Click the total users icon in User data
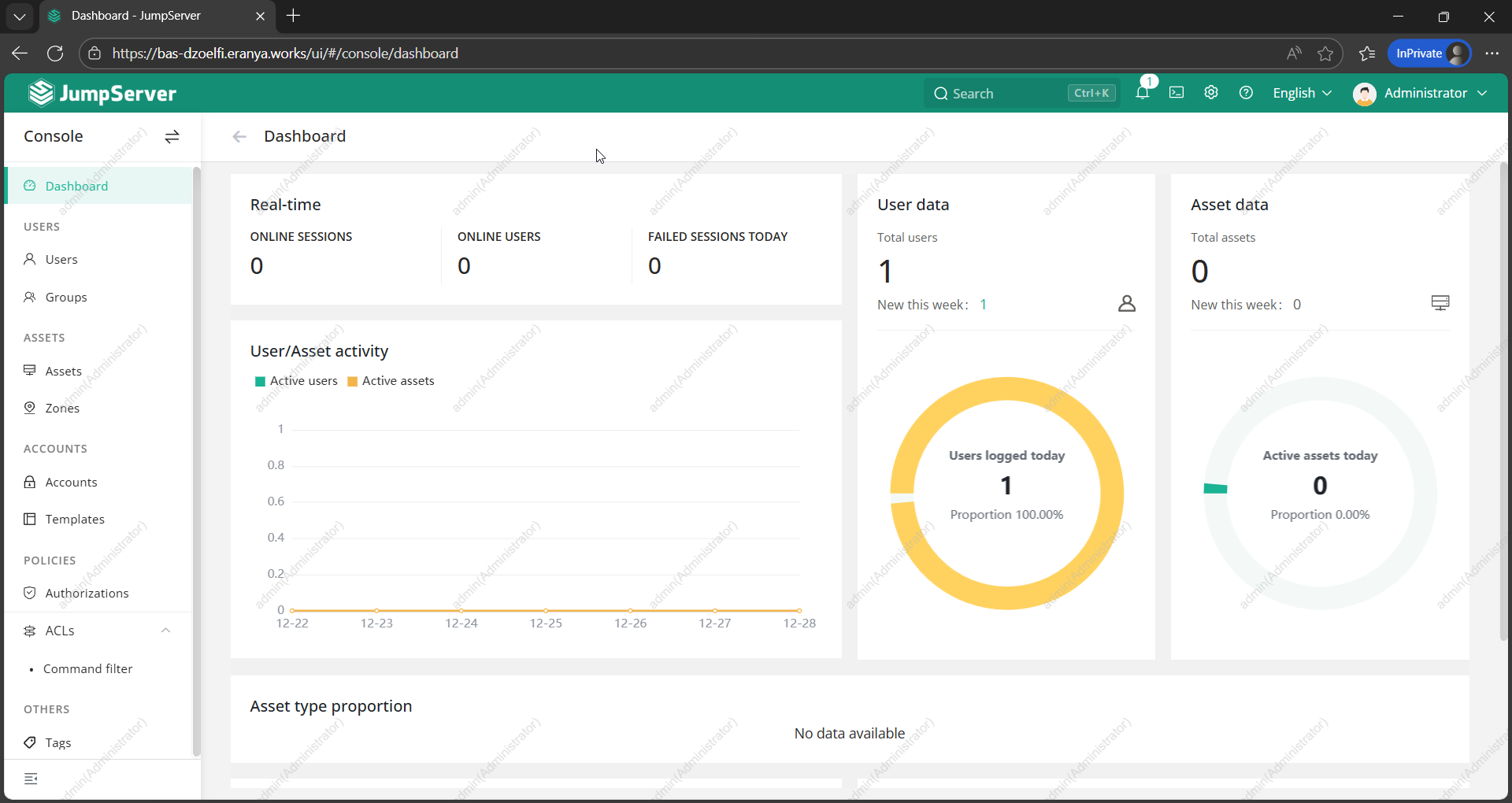The image size is (1512, 803). pyautogui.click(x=1127, y=304)
